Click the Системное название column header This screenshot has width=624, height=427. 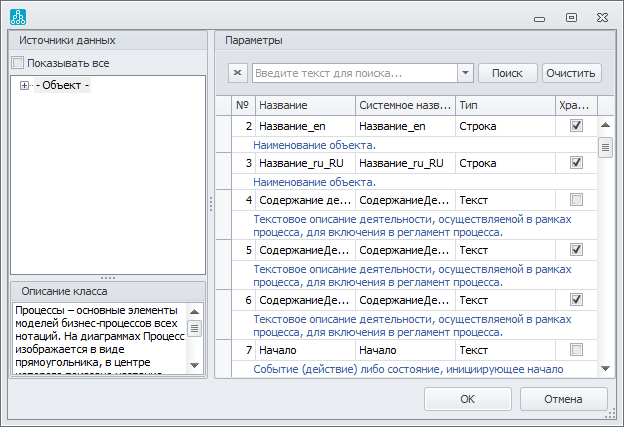click(x=405, y=105)
